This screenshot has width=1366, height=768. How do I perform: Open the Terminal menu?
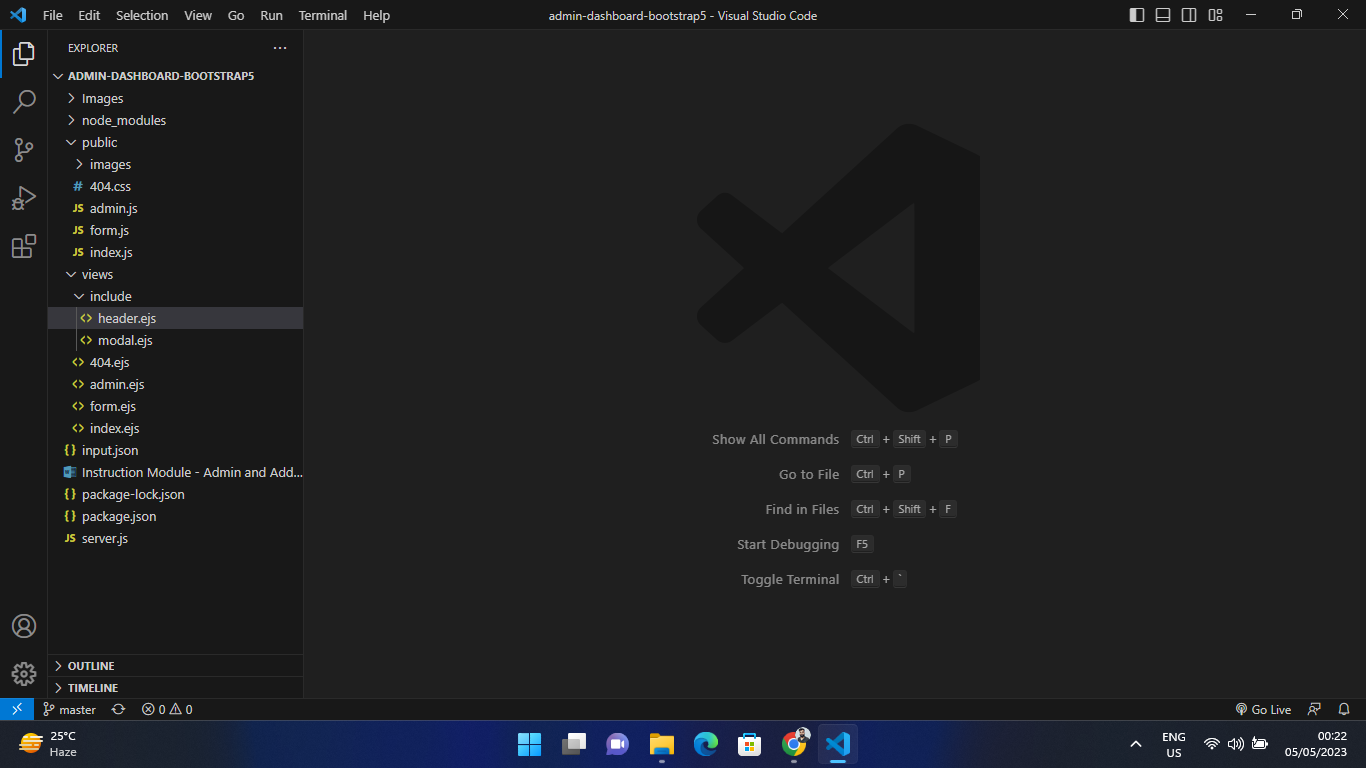[x=322, y=15]
